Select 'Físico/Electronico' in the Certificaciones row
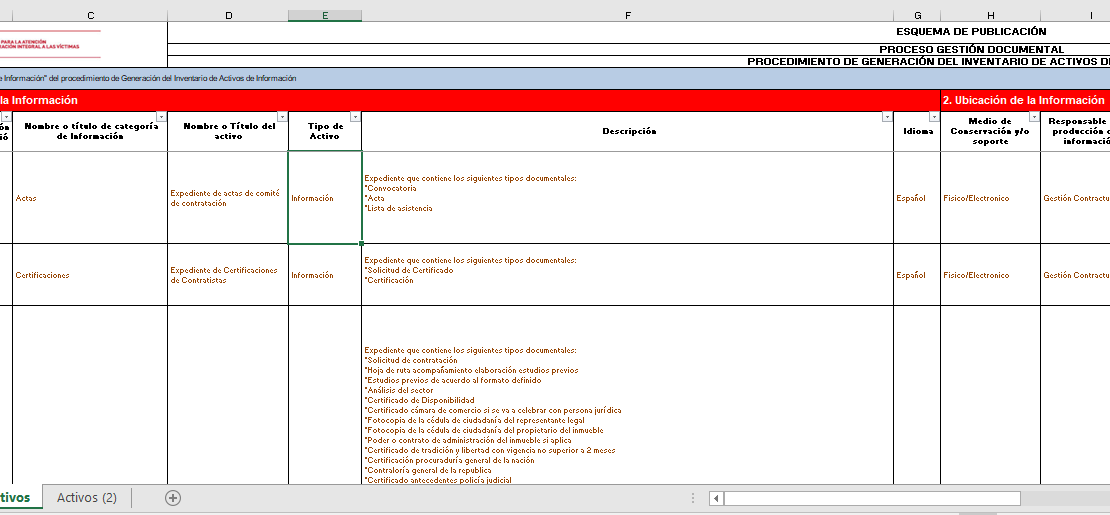1110x515 pixels. [x=990, y=275]
